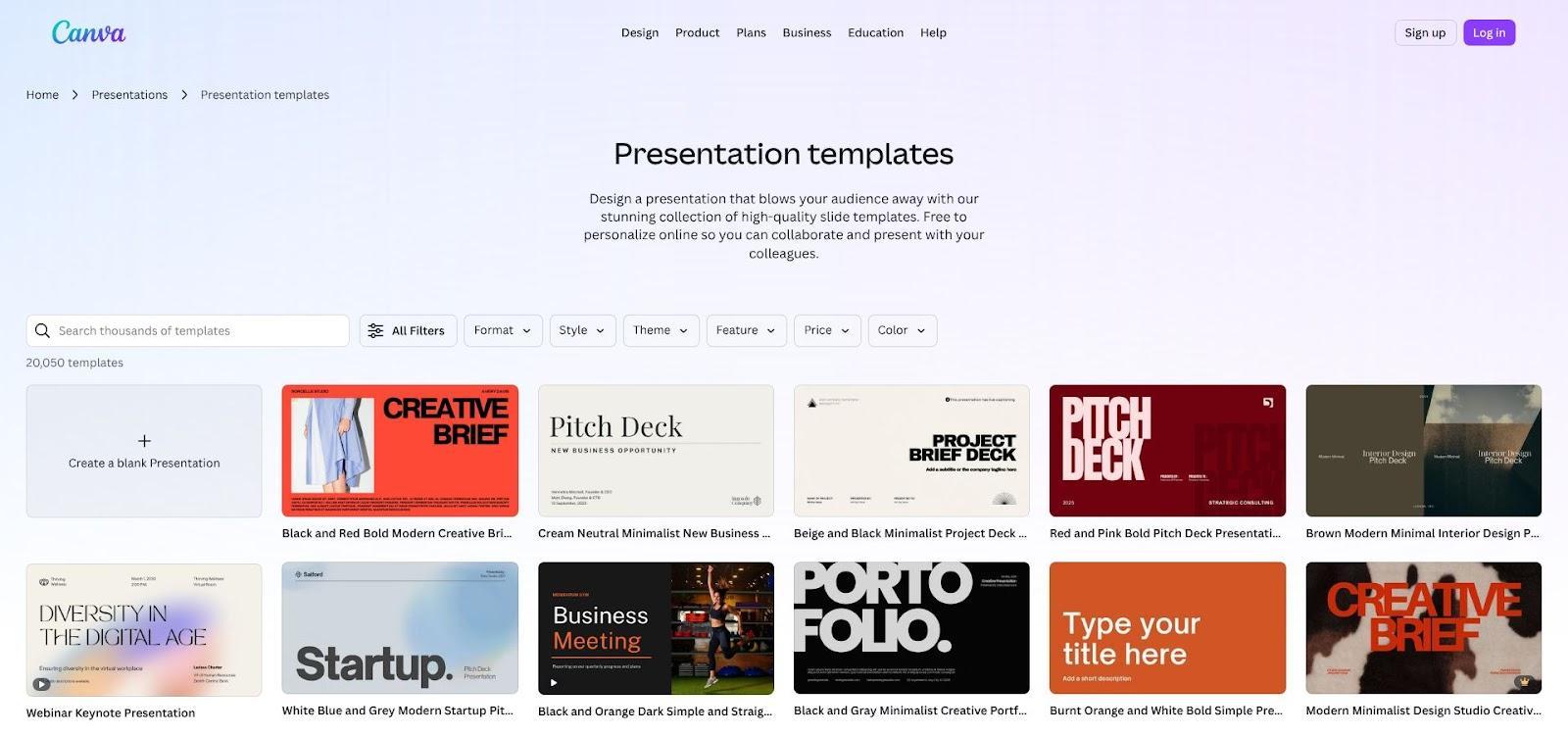Click the Log in button
The image size is (1568, 735).
[x=1489, y=32]
